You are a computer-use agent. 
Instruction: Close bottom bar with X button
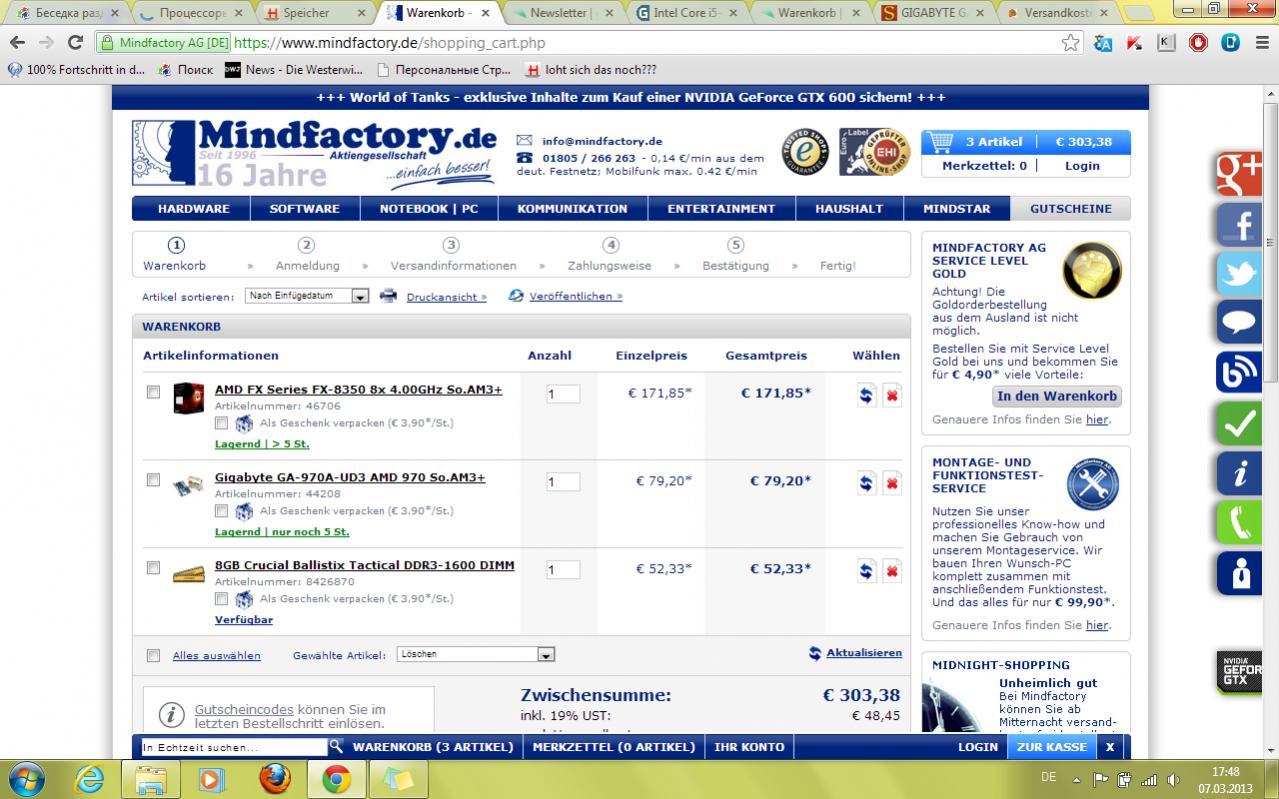1110,747
